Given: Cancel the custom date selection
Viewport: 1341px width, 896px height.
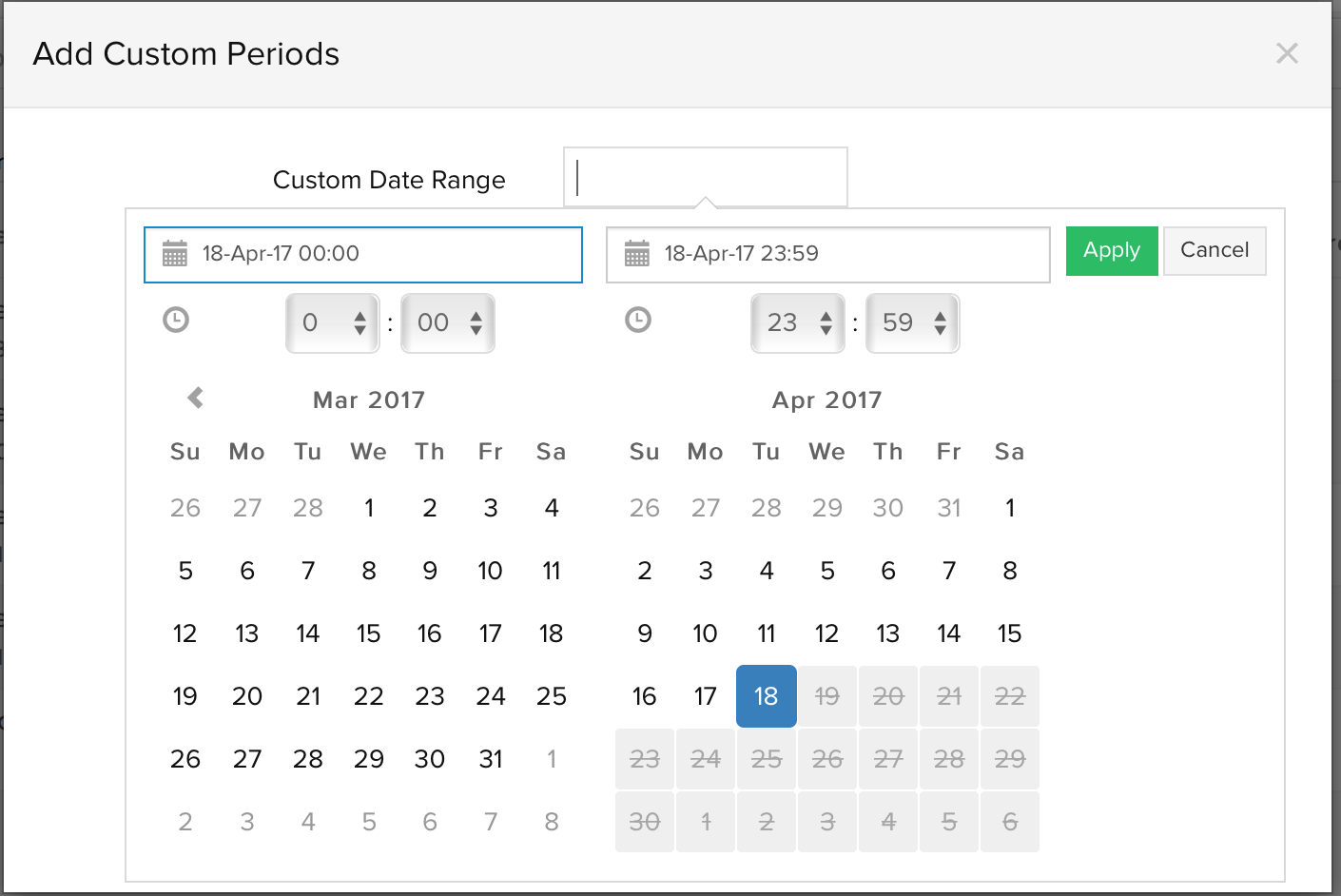Looking at the screenshot, I should (1215, 250).
